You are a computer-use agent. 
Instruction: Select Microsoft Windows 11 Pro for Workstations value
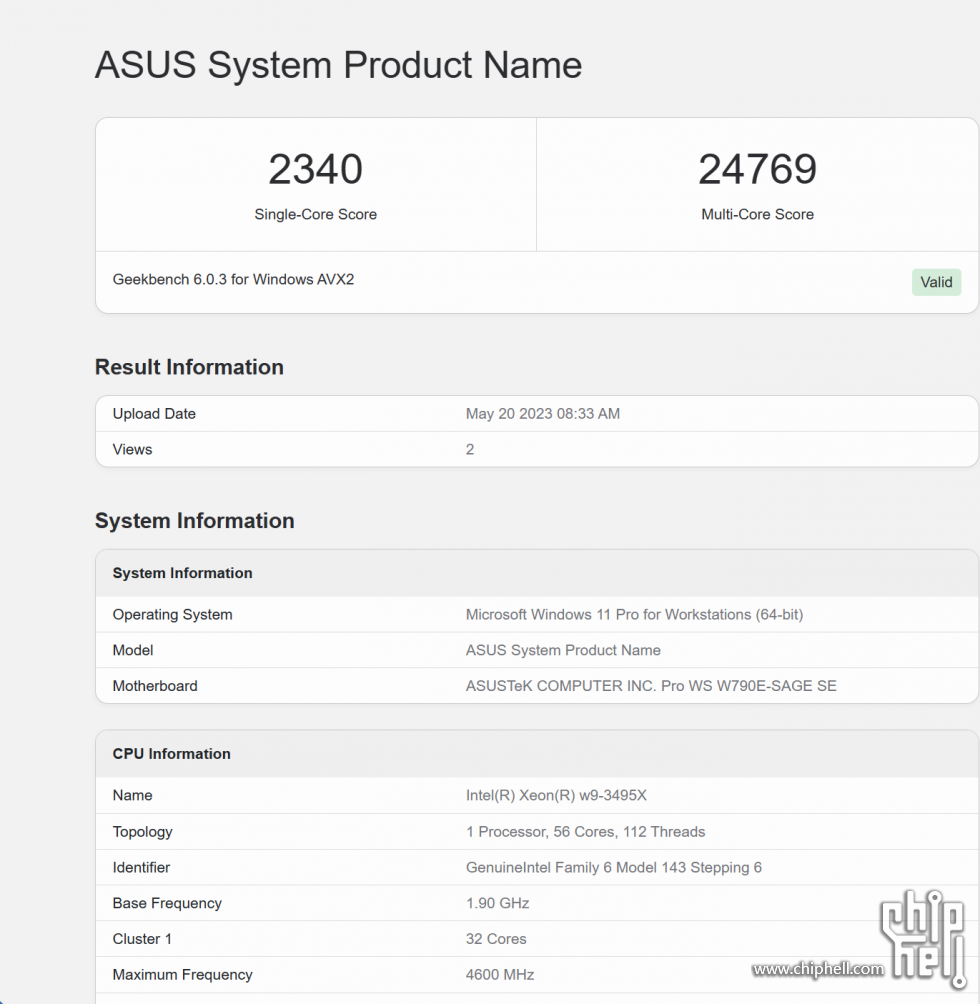click(x=634, y=615)
